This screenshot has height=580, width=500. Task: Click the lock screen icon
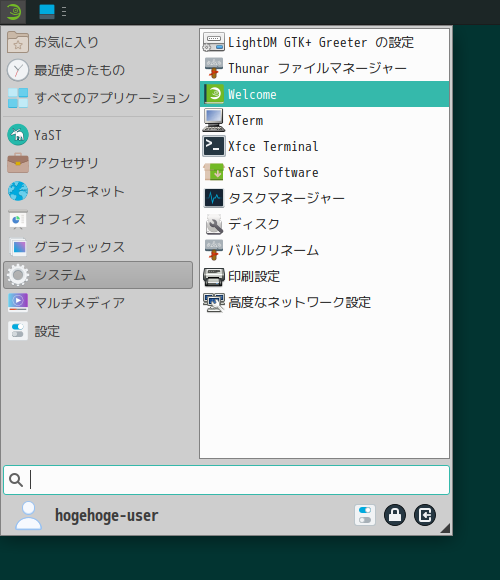click(395, 515)
